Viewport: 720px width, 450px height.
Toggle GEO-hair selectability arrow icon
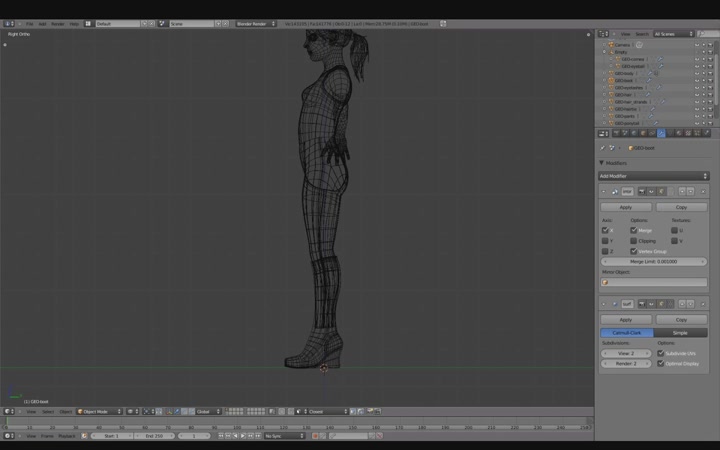pos(703,95)
